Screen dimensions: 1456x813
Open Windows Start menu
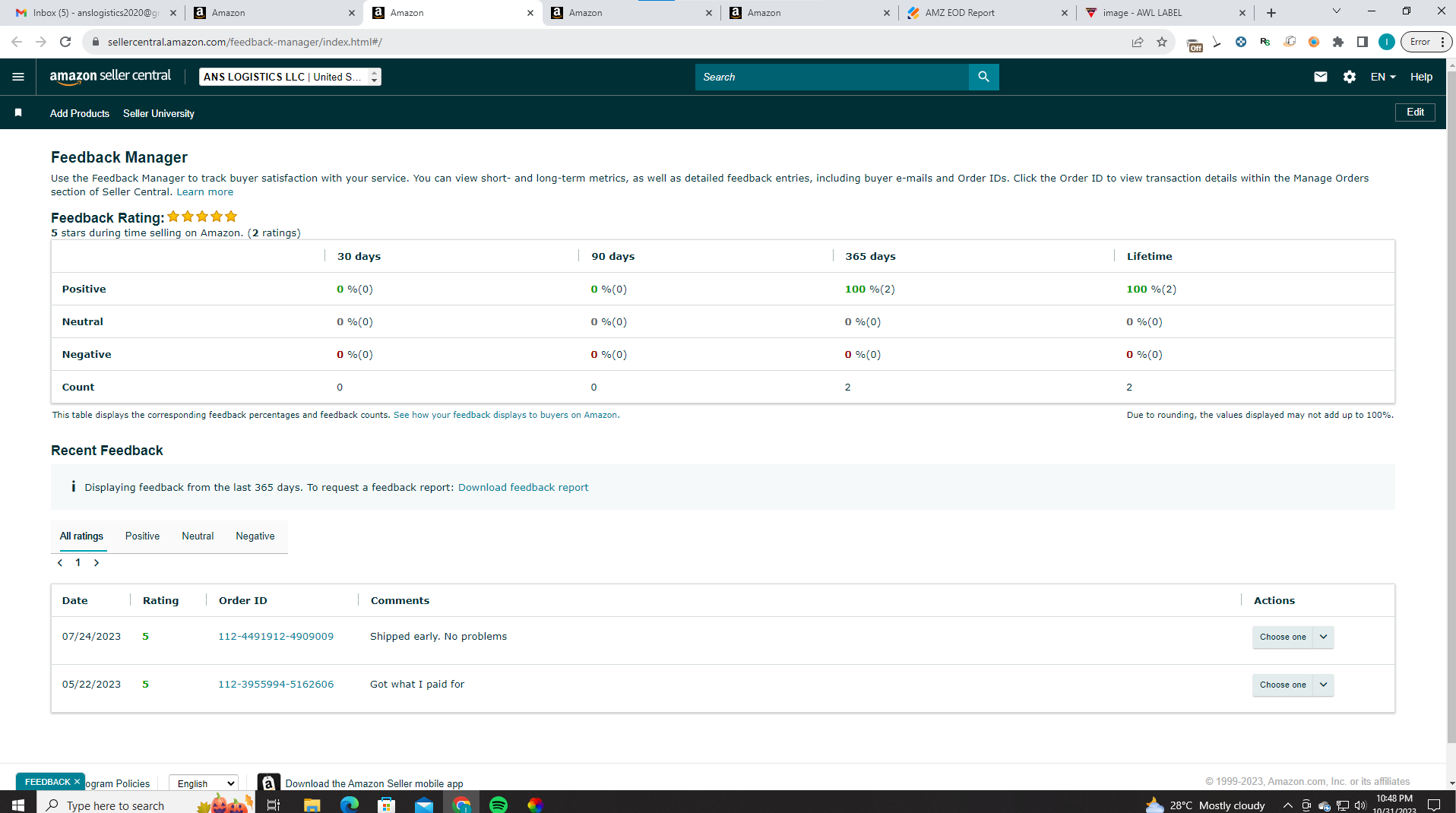[18, 805]
